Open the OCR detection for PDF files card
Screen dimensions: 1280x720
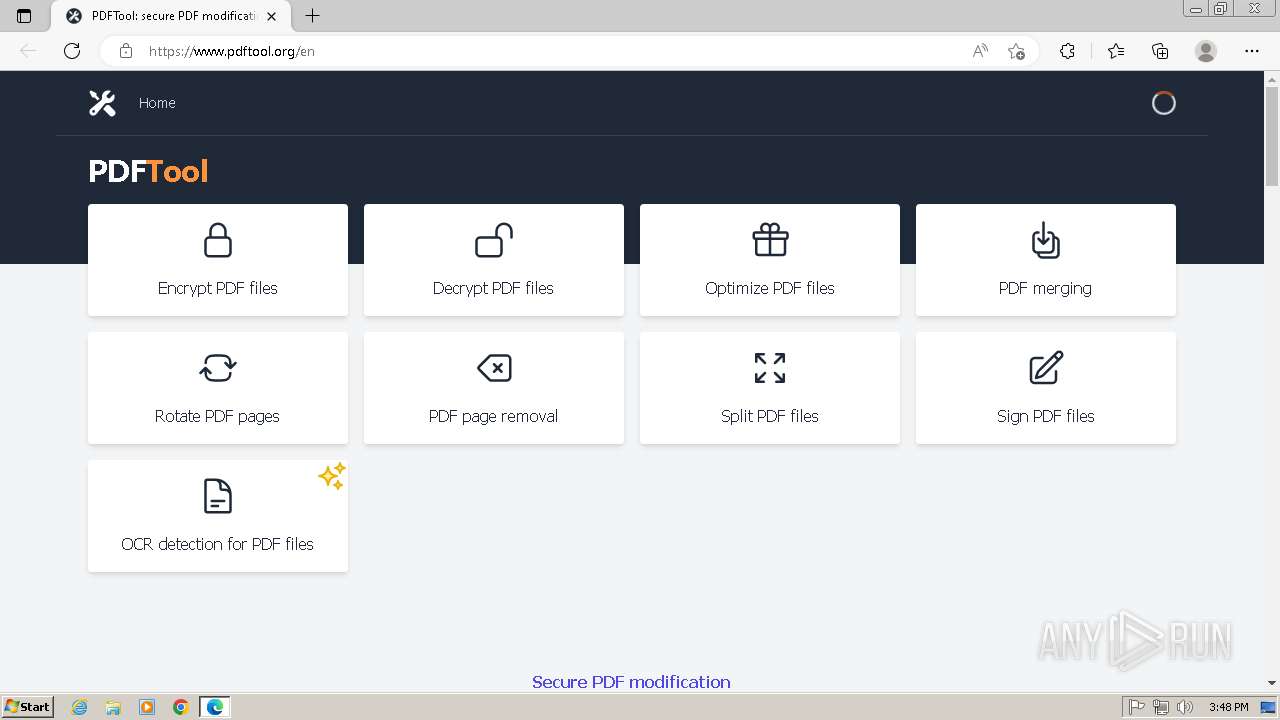pyautogui.click(x=218, y=516)
